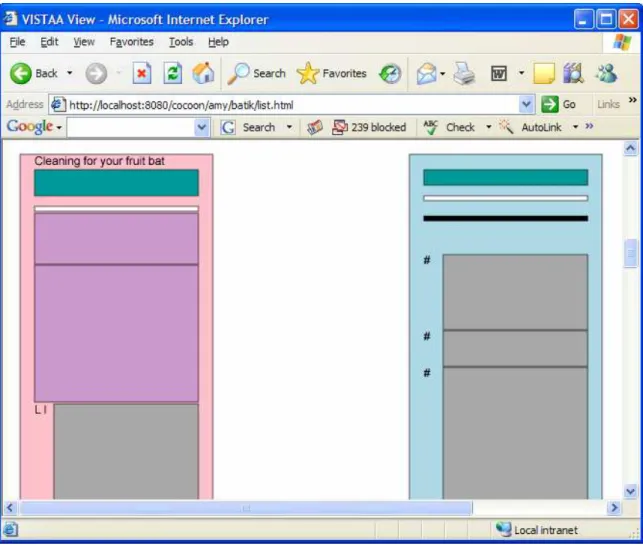Screen dimensions: 643x546
Task: Click the AutoLink wand icon
Action: click(506, 127)
